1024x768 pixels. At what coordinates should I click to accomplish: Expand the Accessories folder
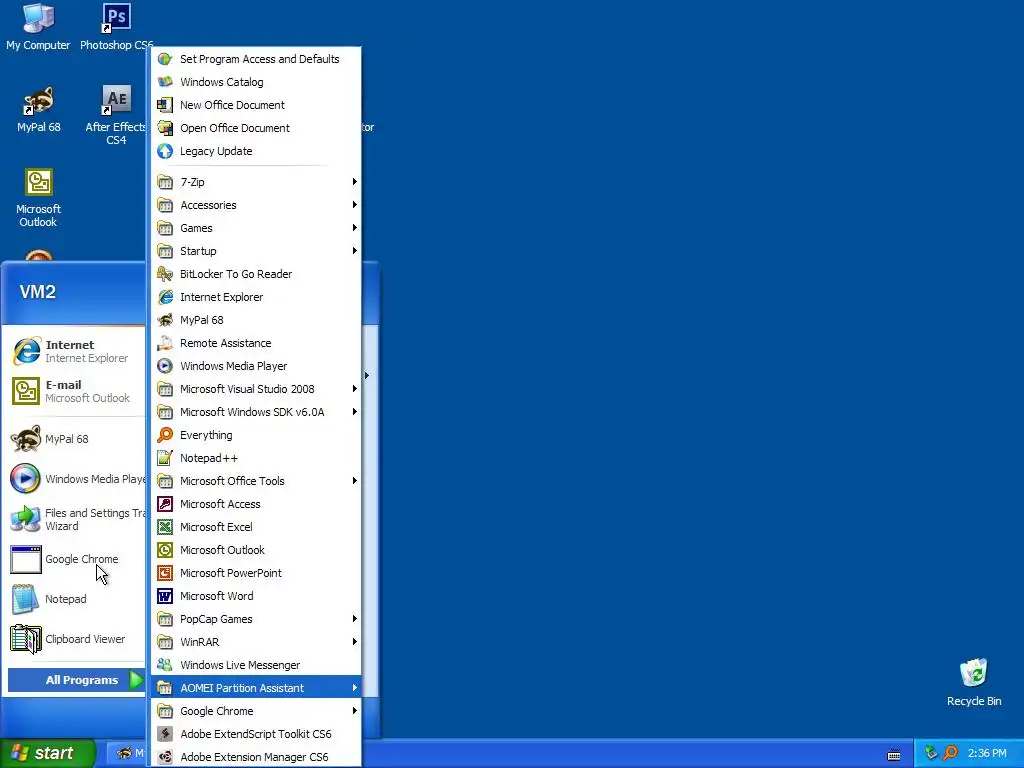click(x=256, y=205)
